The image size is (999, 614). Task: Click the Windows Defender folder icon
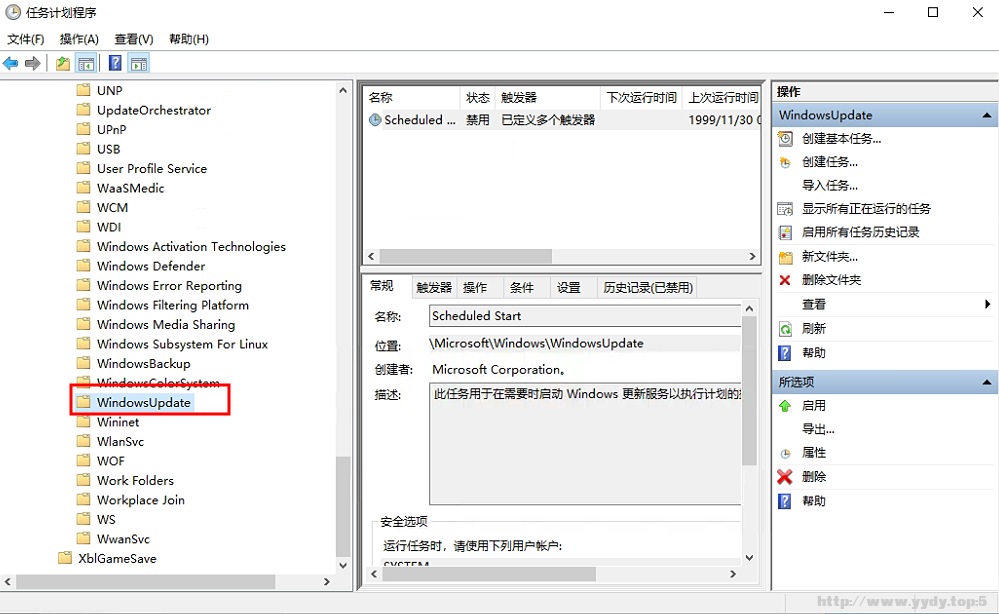[83, 266]
